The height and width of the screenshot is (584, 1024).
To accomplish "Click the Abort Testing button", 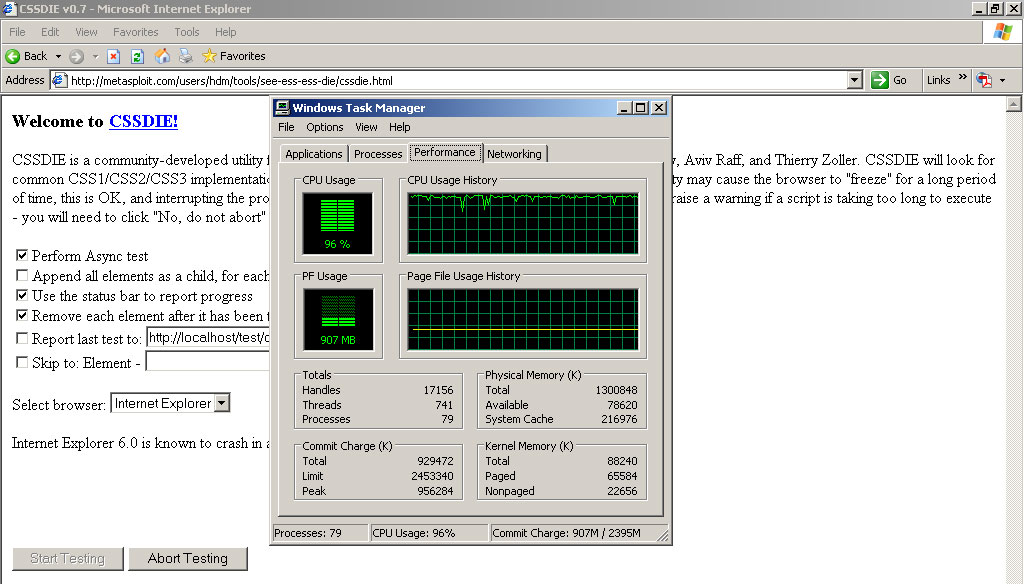I will (187, 559).
